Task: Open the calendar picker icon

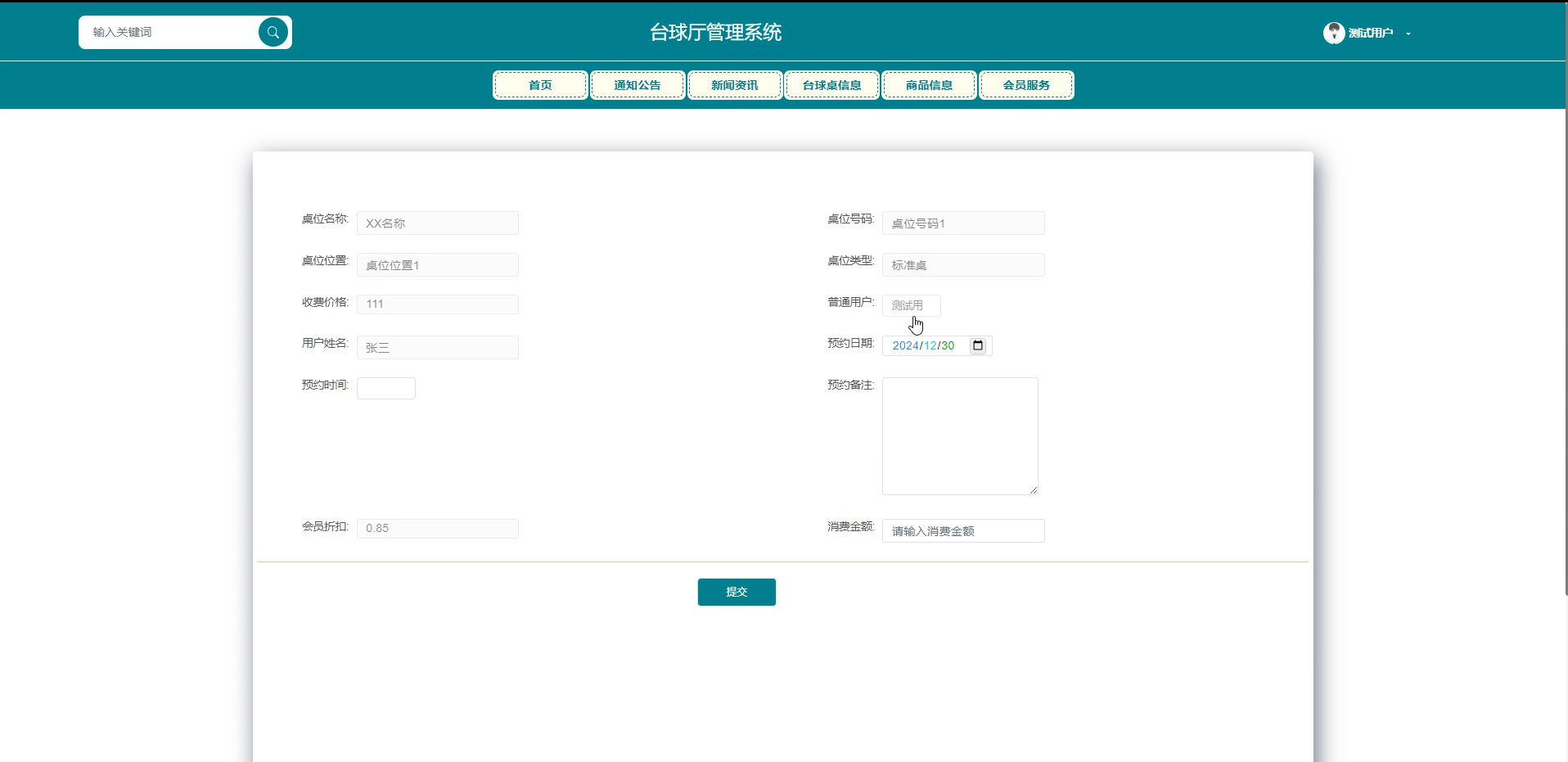Action: point(978,345)
